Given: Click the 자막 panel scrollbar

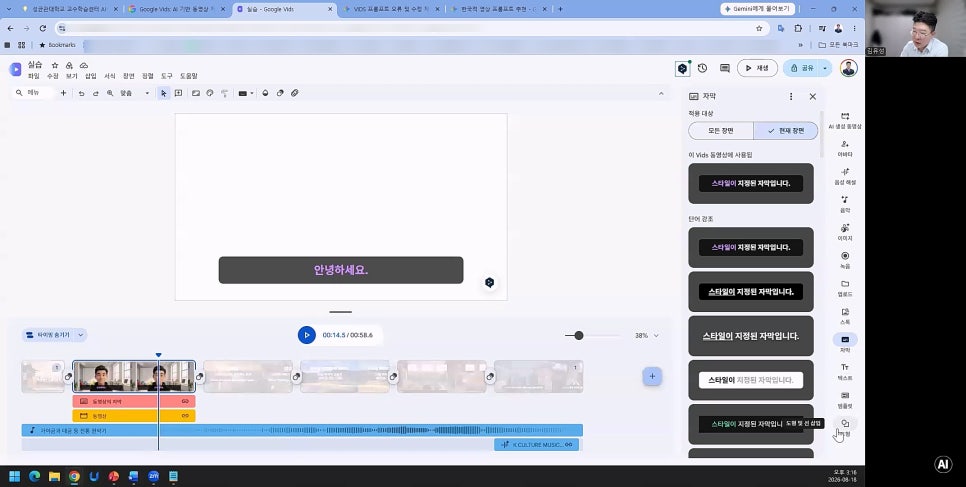Looking at the screenshot, I should pyautogui.click(x=821, y=134).
